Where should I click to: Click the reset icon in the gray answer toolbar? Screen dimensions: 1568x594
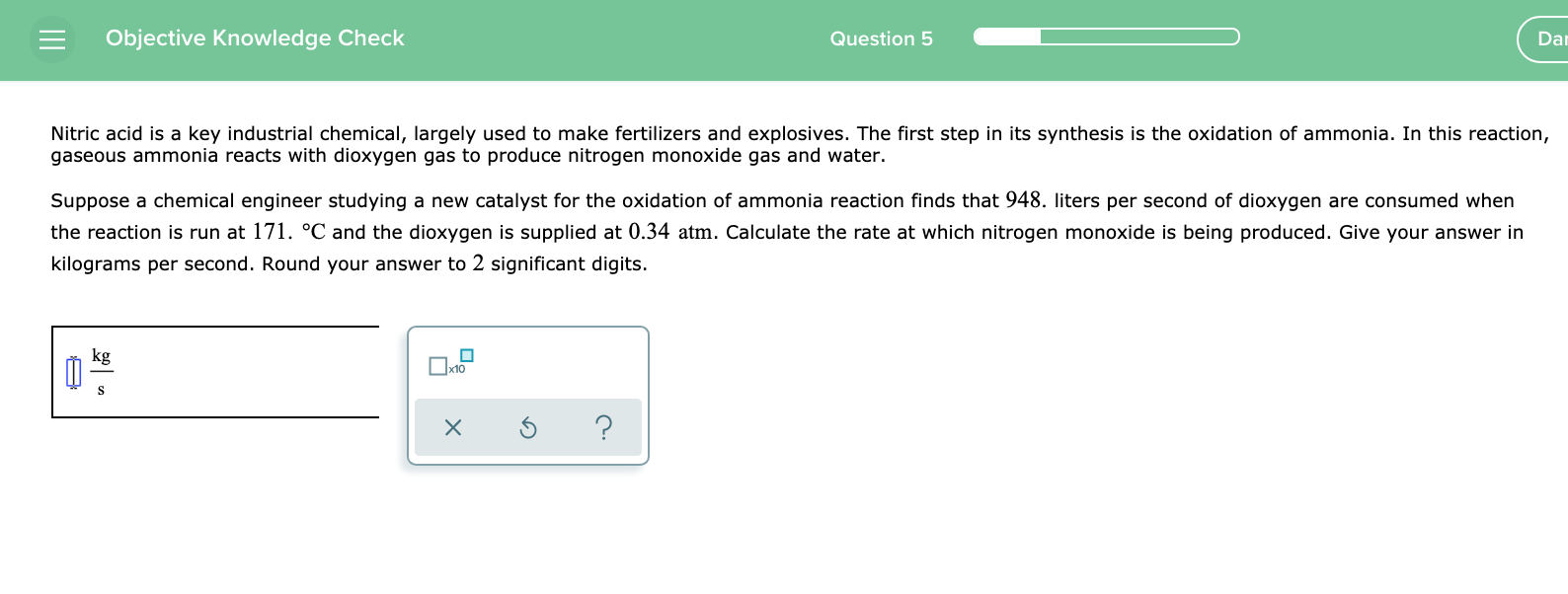[528, 426]
